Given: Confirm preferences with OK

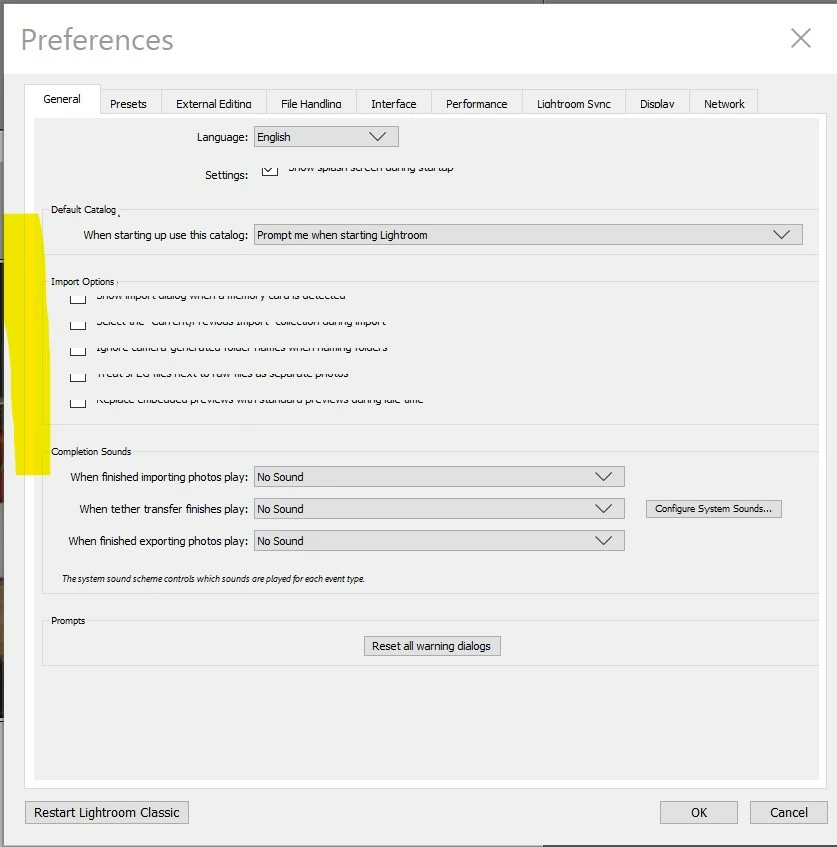Looking at the screenshot, I should [x=698, y=812].
